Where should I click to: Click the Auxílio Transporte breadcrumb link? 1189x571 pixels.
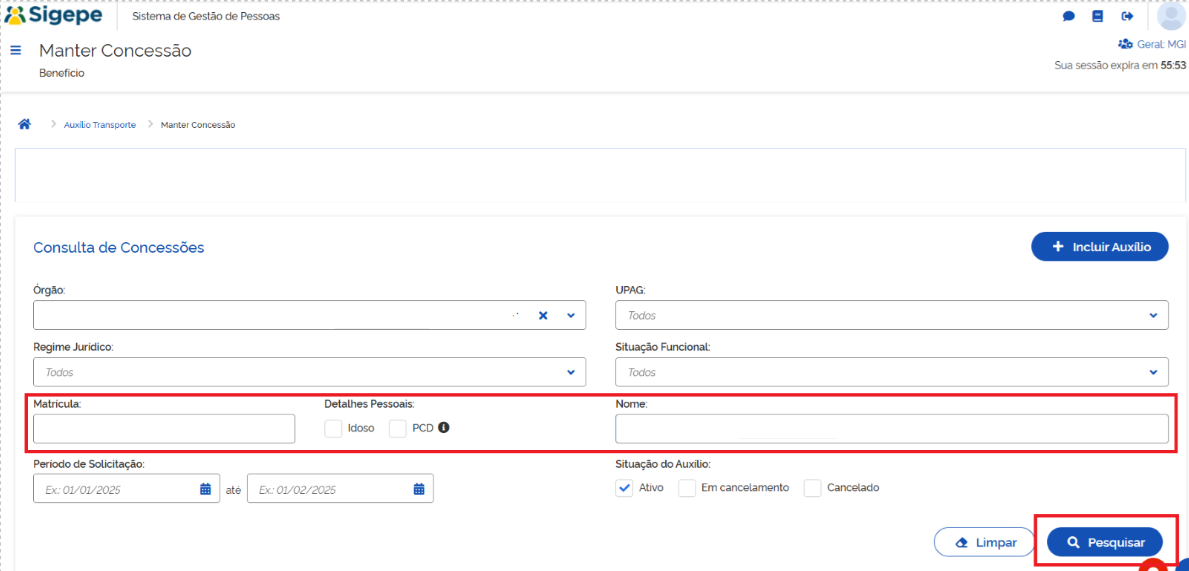100,125
